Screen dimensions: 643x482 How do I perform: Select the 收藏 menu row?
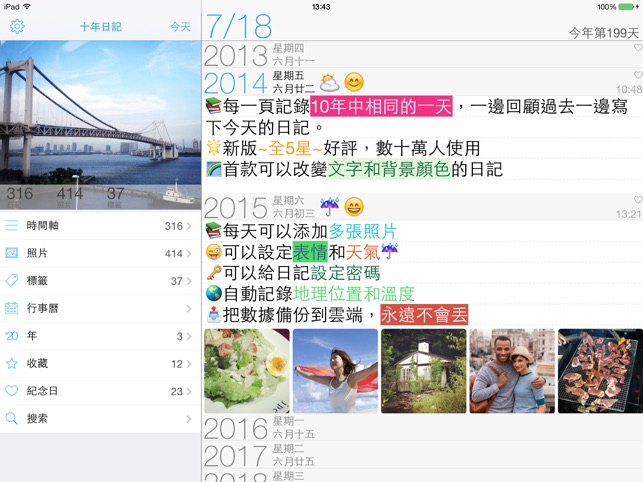coord(100,363)
